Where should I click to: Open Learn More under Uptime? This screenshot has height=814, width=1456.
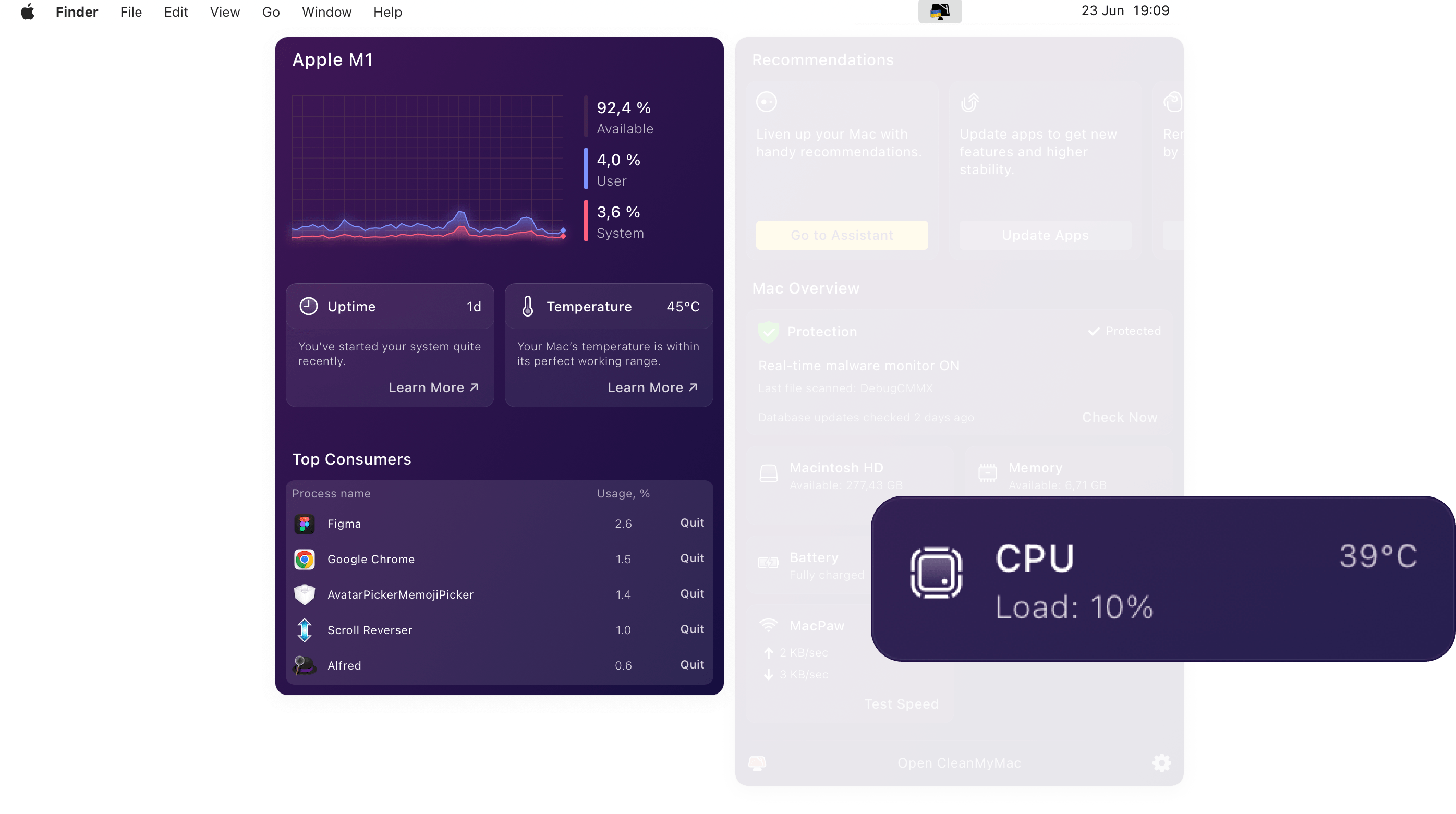(433, 387)
